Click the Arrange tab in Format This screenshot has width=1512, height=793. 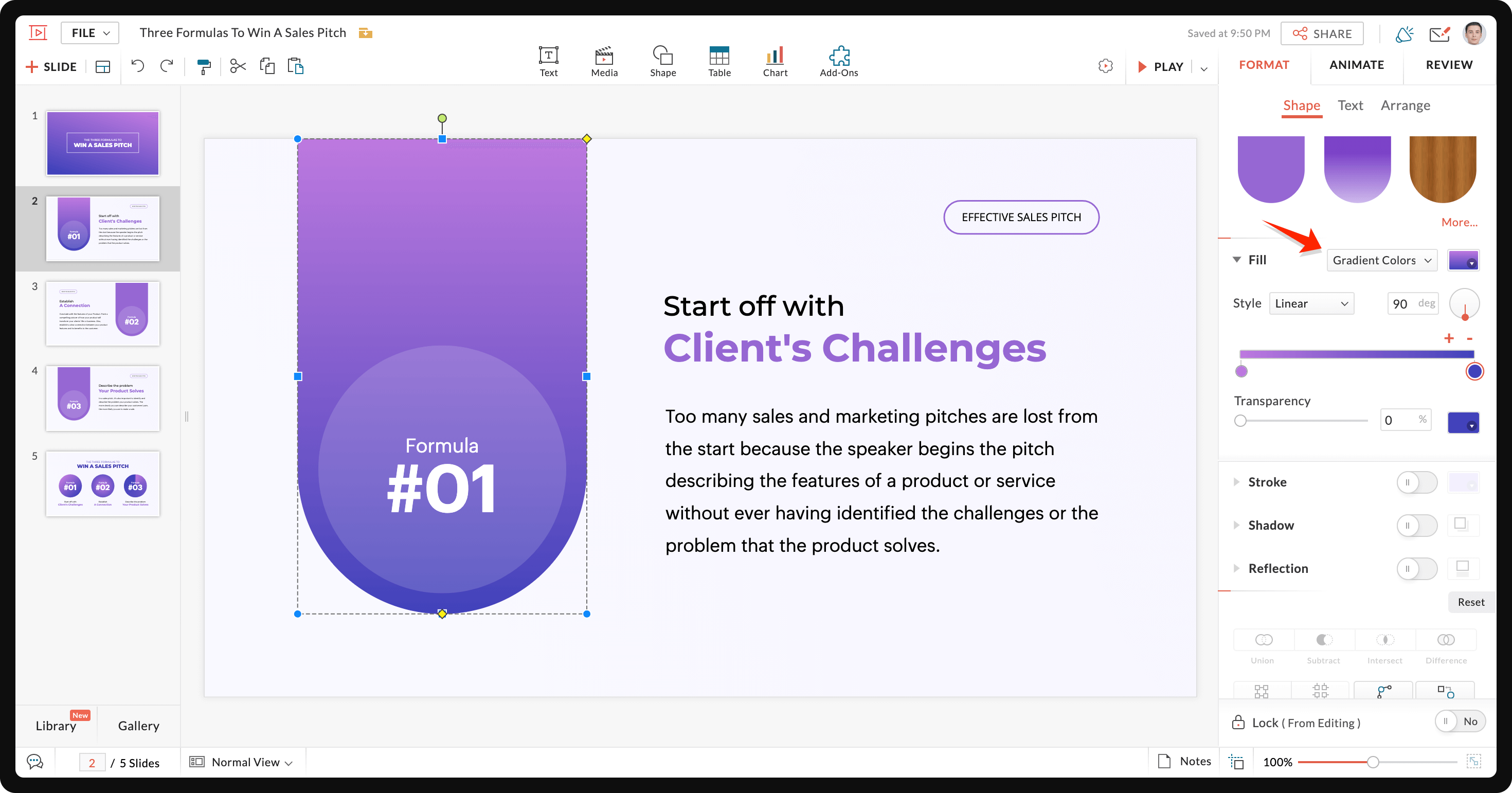click(1407, 104)
